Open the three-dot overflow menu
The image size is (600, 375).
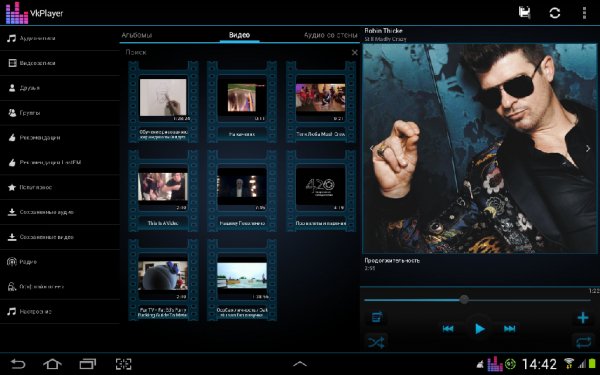(584, 13)
